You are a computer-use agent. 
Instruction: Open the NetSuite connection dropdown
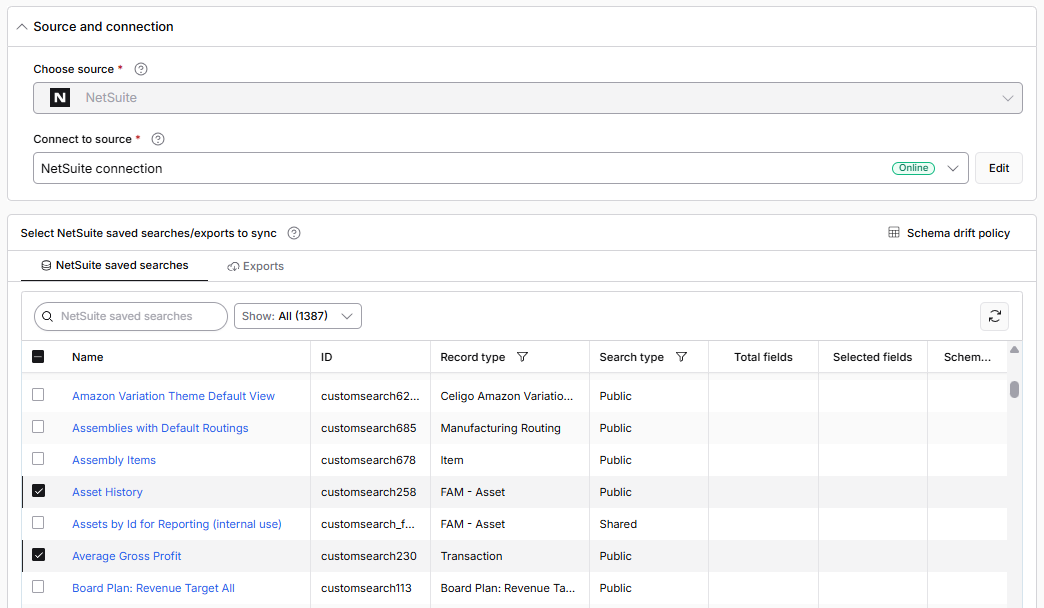pyautogui.click(x=501, y=168)
